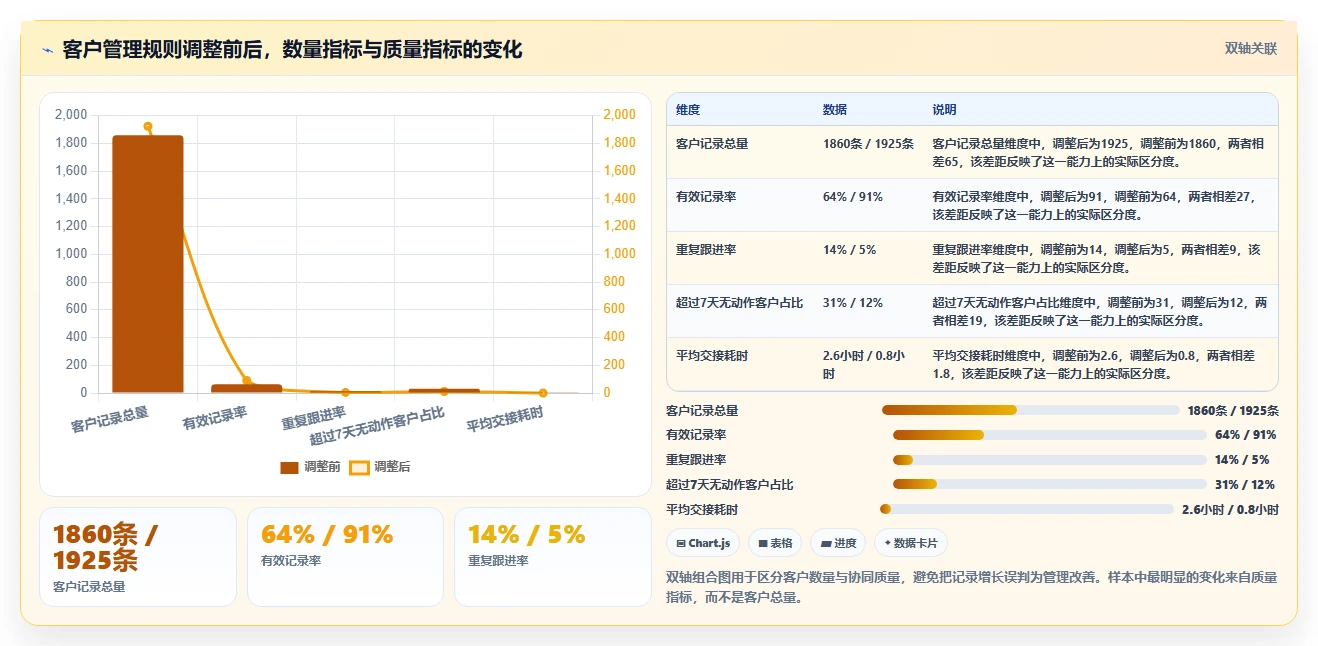Select the 表格 chip
The height and width of the screenshot is (646, 1318).
[775, 543]
